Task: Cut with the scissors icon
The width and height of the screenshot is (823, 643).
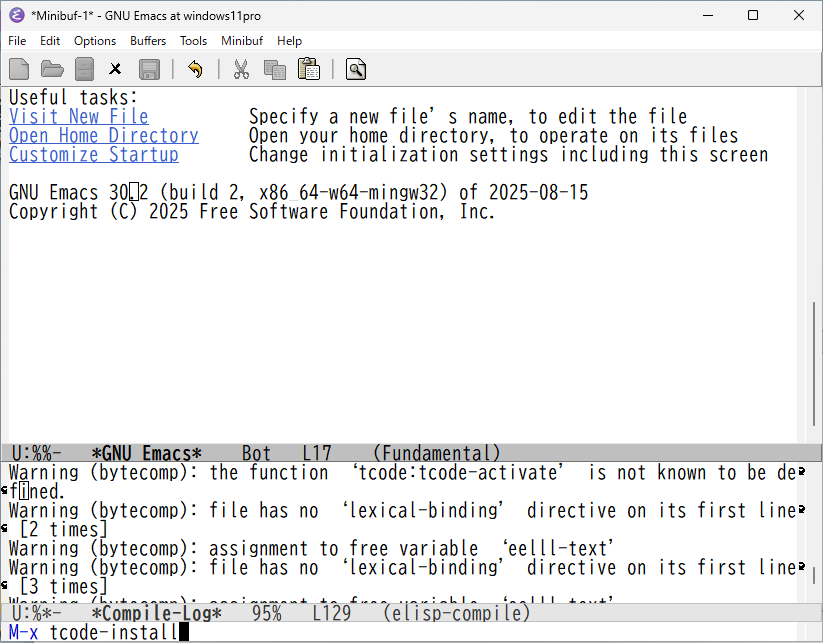Action: point(241,69)
